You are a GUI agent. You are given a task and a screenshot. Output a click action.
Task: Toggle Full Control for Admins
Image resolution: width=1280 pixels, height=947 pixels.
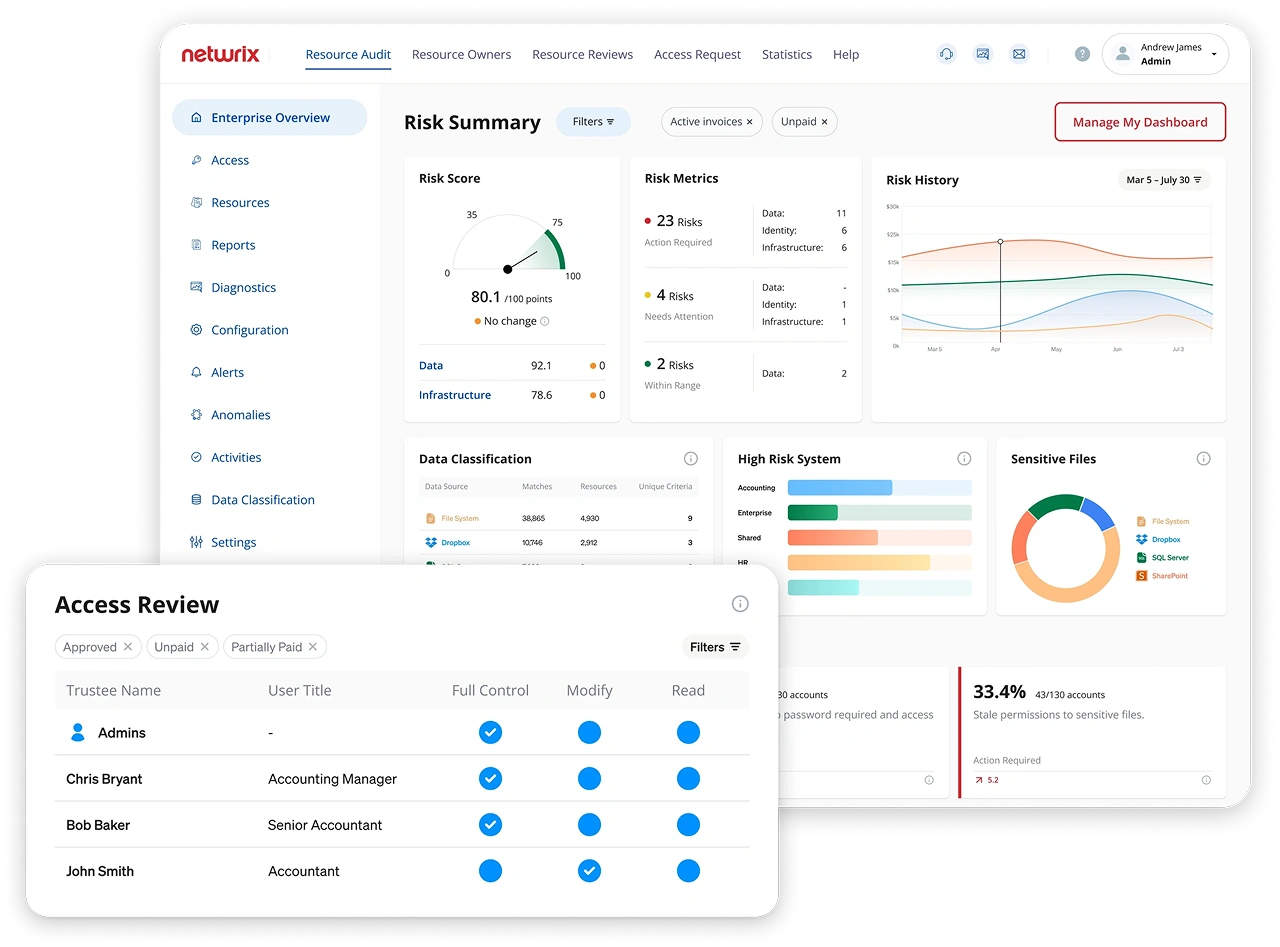[490, 733]
